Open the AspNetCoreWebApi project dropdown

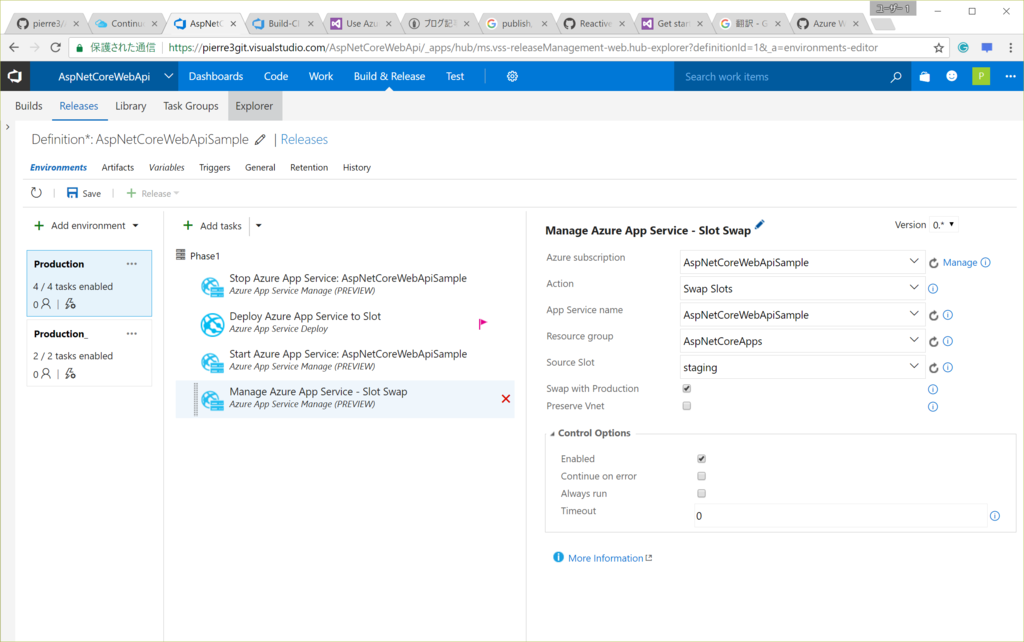pos(168,76)
